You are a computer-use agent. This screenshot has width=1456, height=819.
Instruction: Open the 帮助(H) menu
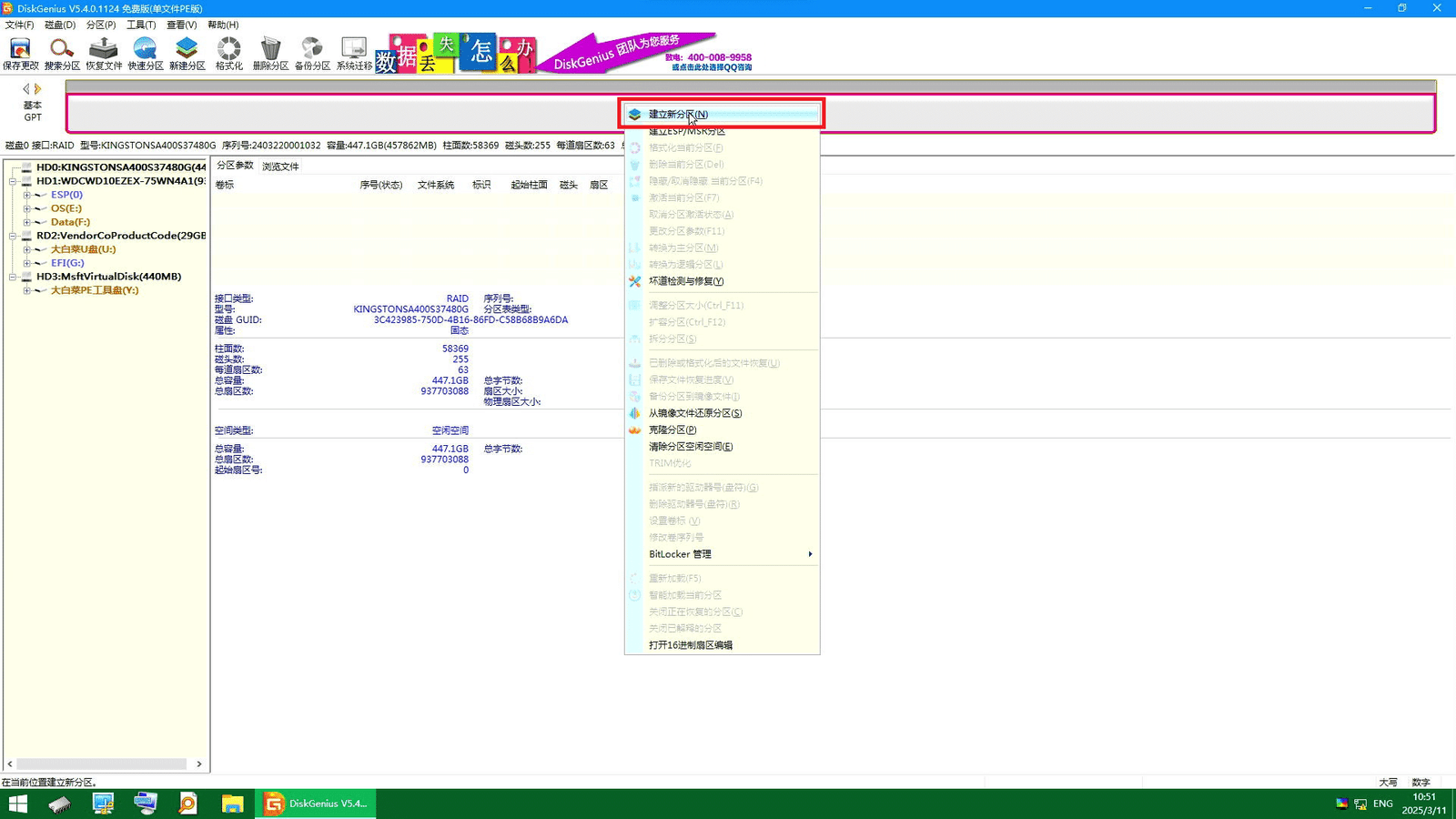[x=223, y=25]
